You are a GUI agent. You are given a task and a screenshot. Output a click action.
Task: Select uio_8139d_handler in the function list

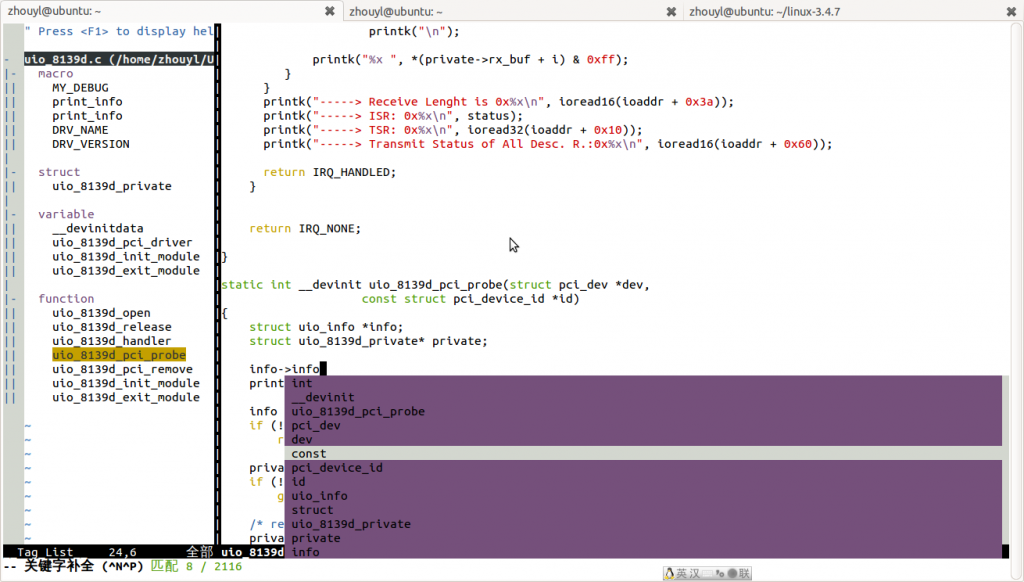tap(111, 341)
